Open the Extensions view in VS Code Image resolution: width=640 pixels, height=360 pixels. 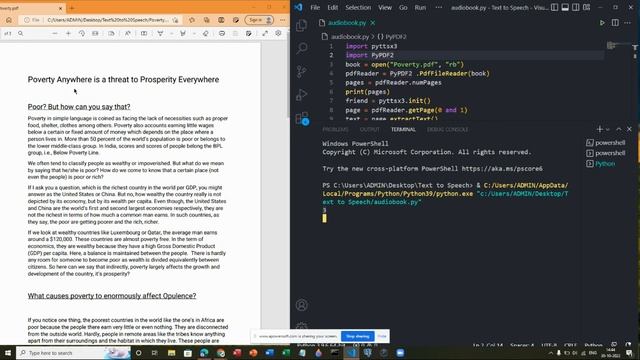pos(302,118)
